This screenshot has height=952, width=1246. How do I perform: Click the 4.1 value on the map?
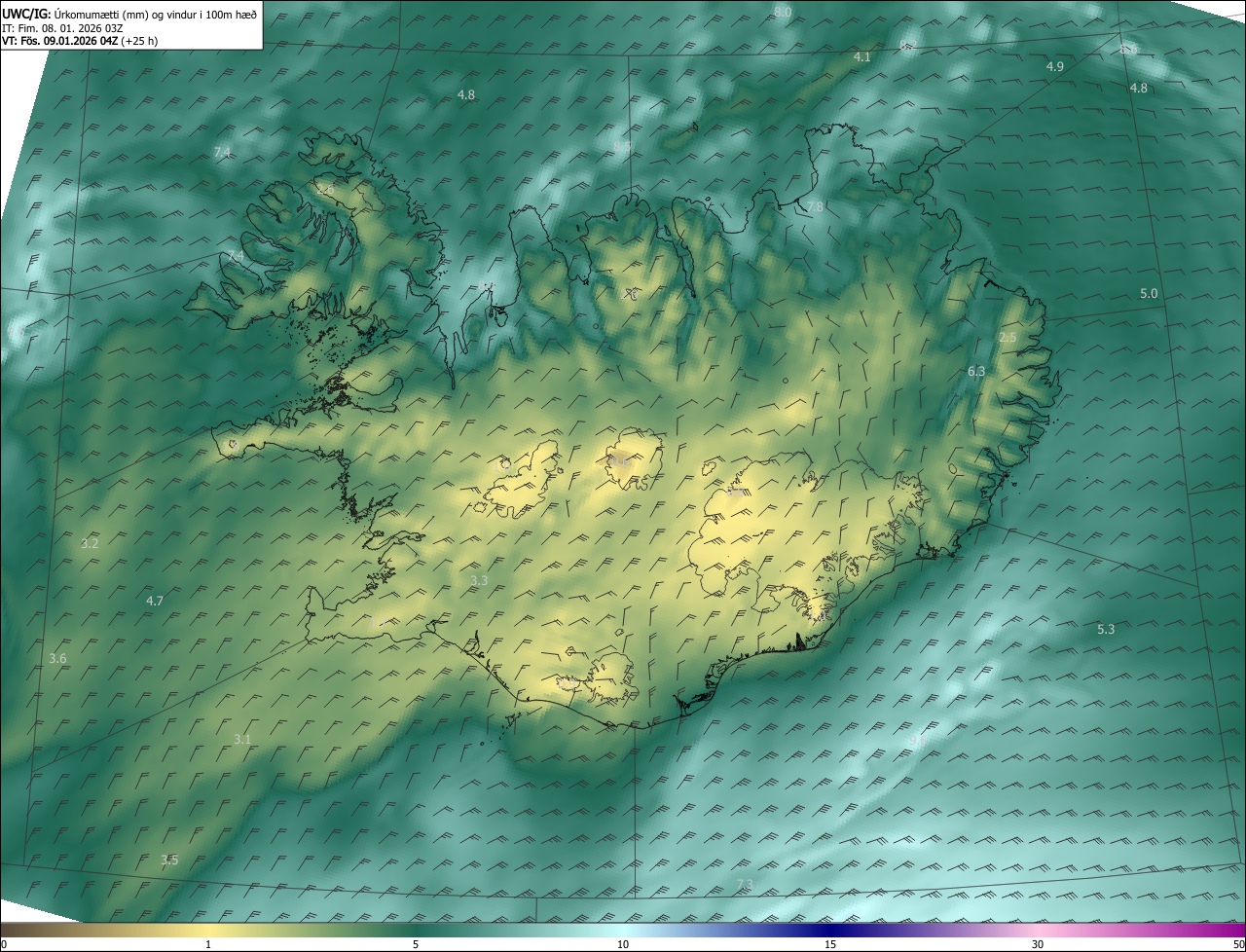(x=862, y=57)
